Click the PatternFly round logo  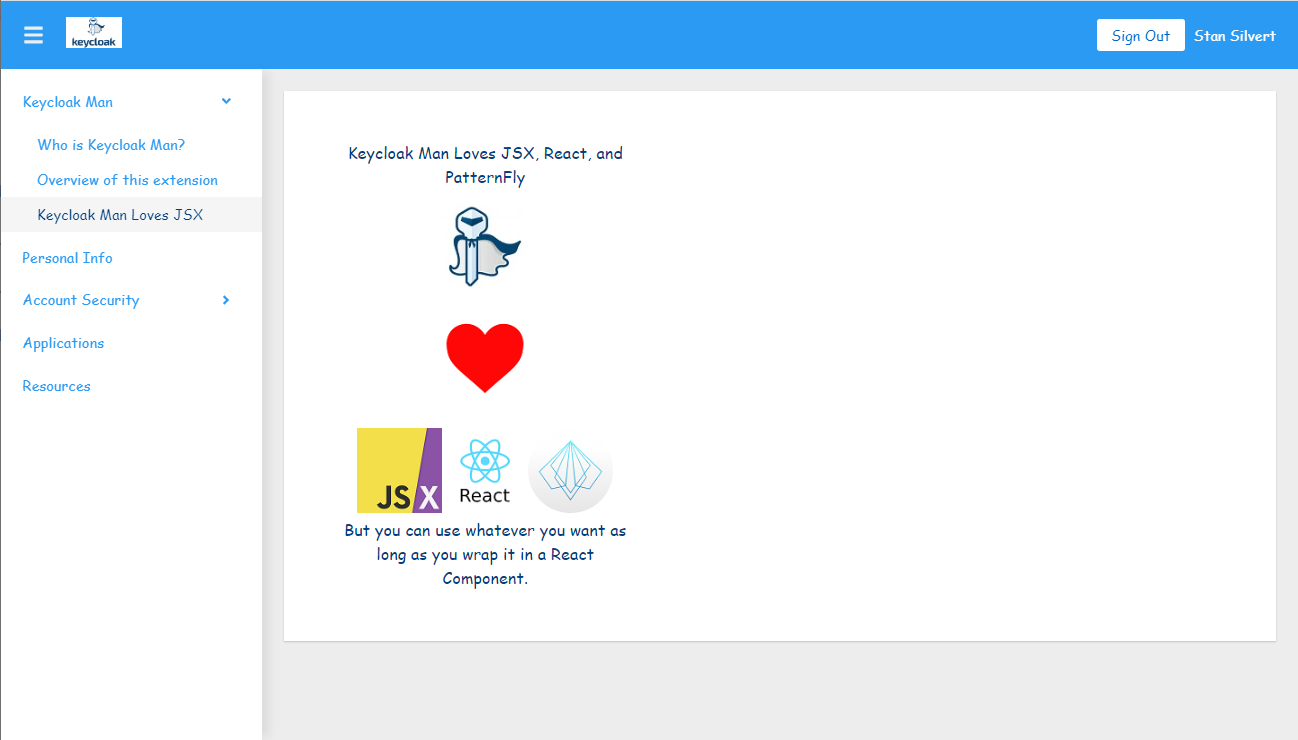pyautogui.click(x=570, y=471)
